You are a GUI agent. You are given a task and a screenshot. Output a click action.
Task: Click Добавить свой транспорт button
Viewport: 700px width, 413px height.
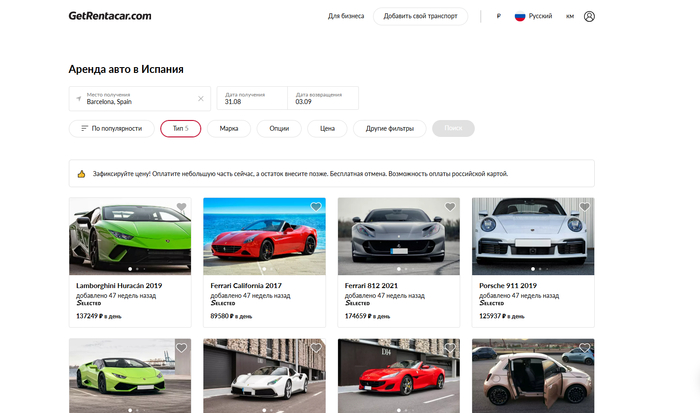tap(421, 16)
